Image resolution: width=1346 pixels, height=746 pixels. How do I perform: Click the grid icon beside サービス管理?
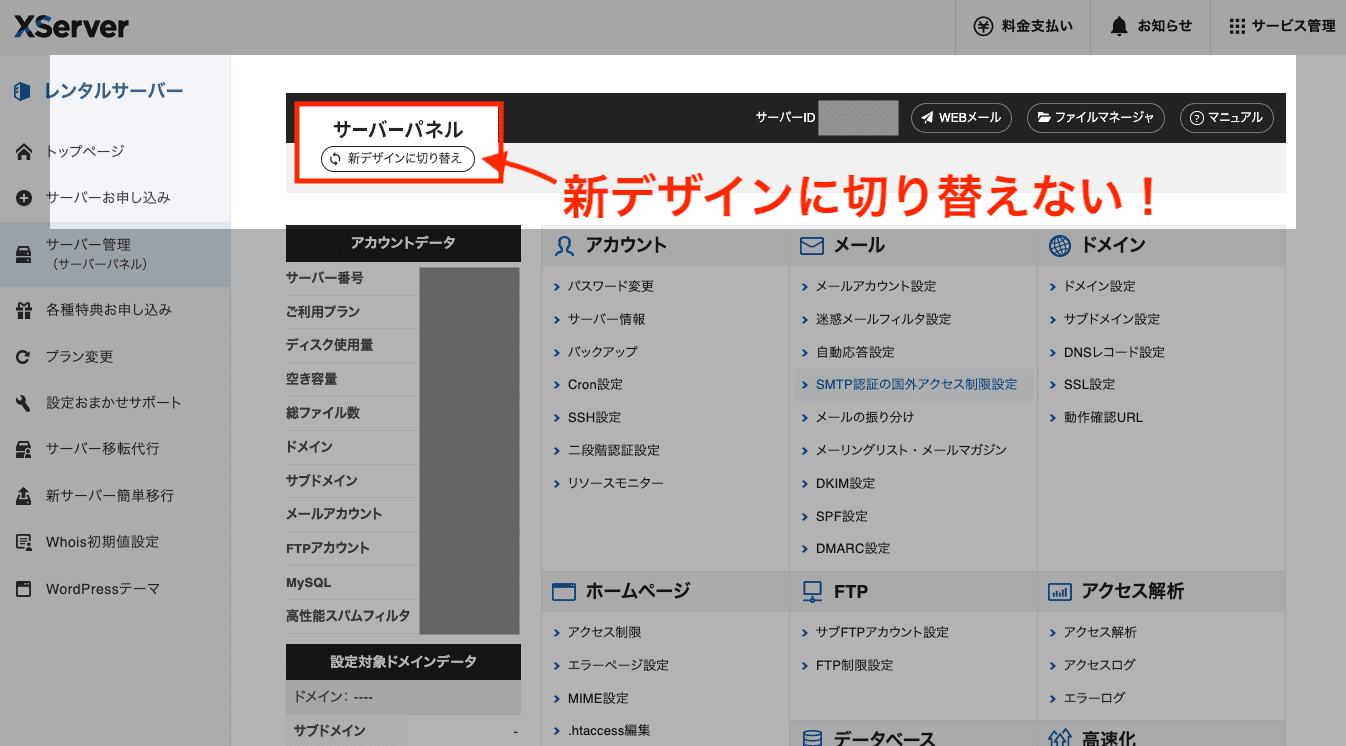click(1237, 27)
